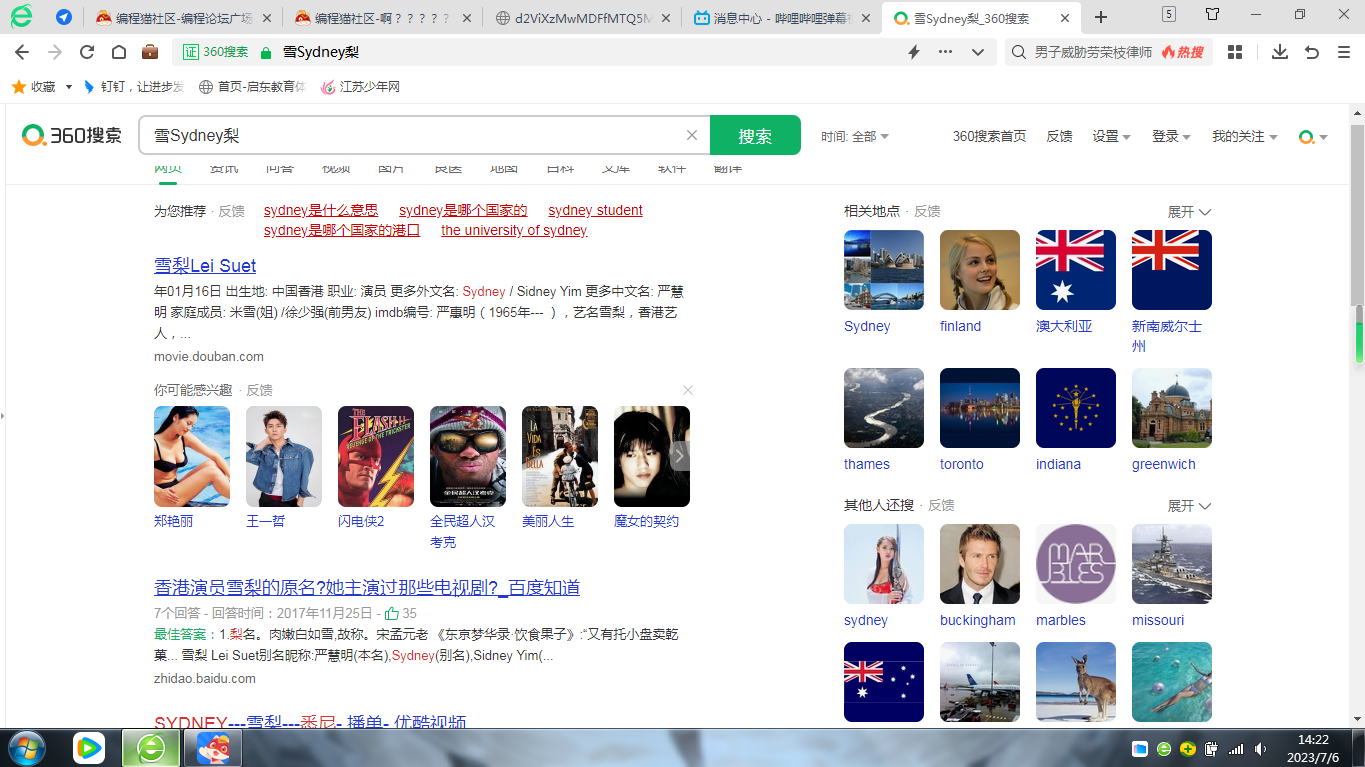Click the green 搜索 search button

[755, 135]
